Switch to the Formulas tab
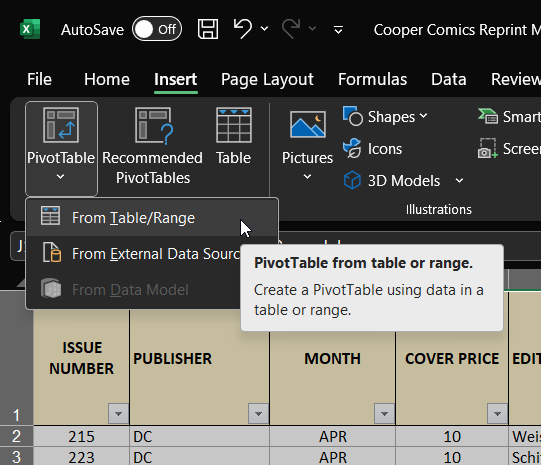This screenshot has height=465, width=541. coord(372,79)
